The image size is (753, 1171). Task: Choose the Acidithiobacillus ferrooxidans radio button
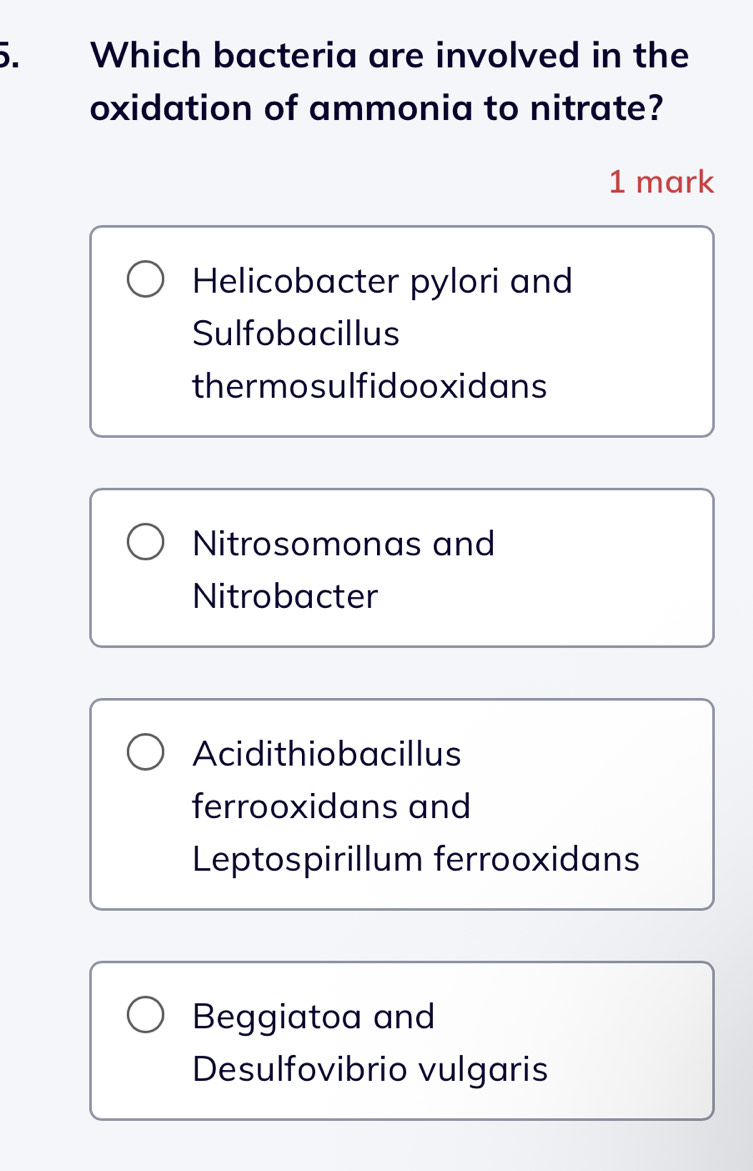145,753
